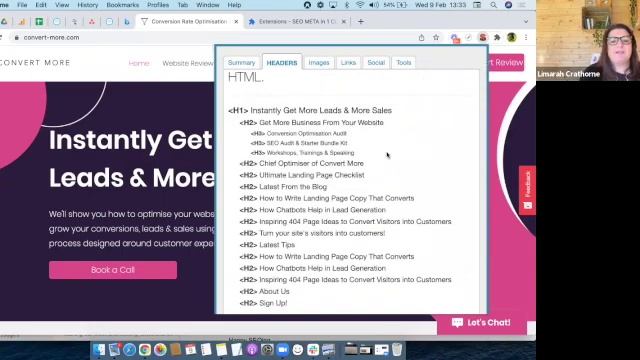Open the Website Review nav link

(x=188, y=63)
